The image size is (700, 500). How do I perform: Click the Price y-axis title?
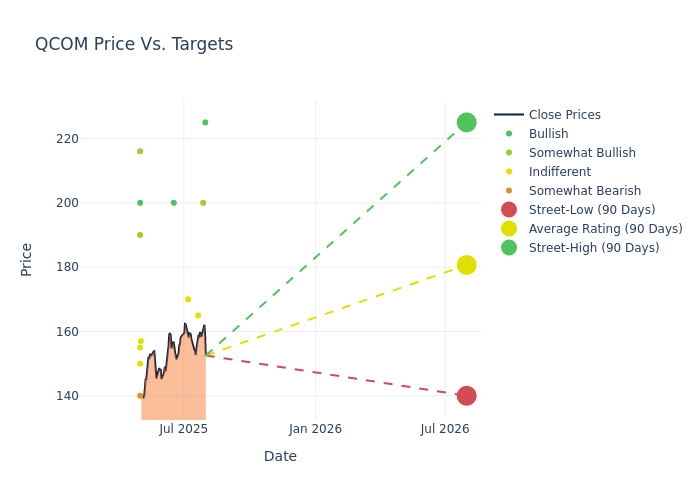27,259
